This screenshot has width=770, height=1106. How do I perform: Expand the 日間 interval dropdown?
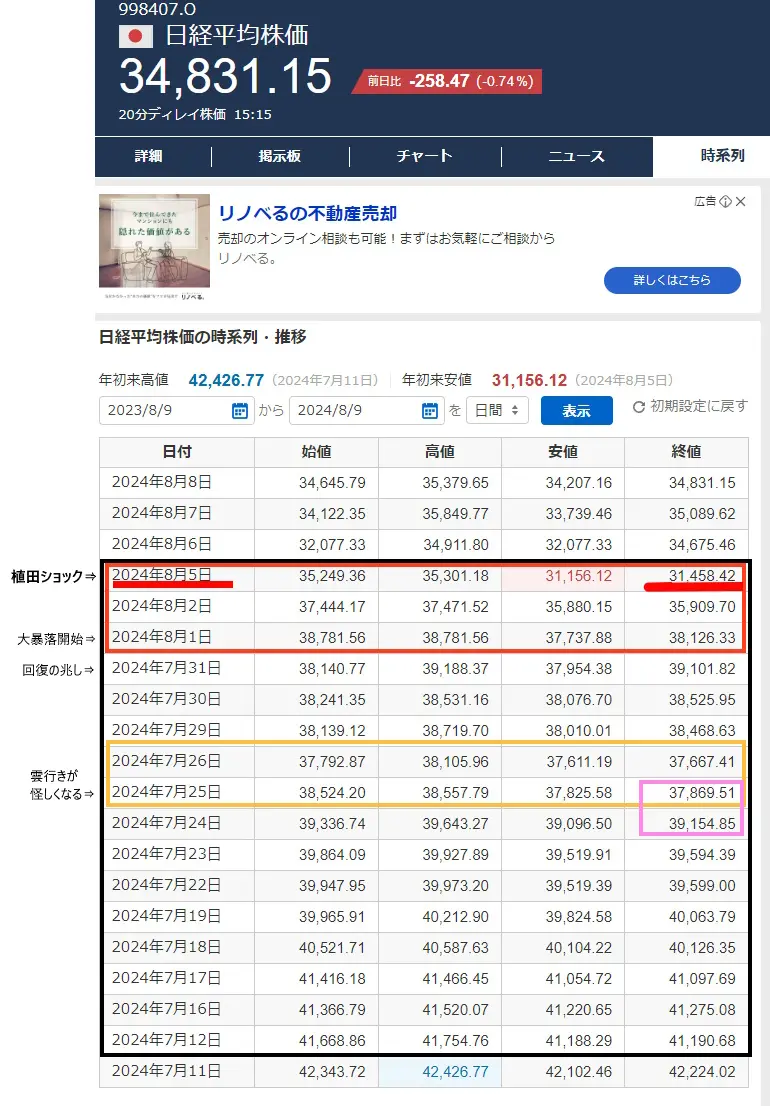[x=499, y=410]
